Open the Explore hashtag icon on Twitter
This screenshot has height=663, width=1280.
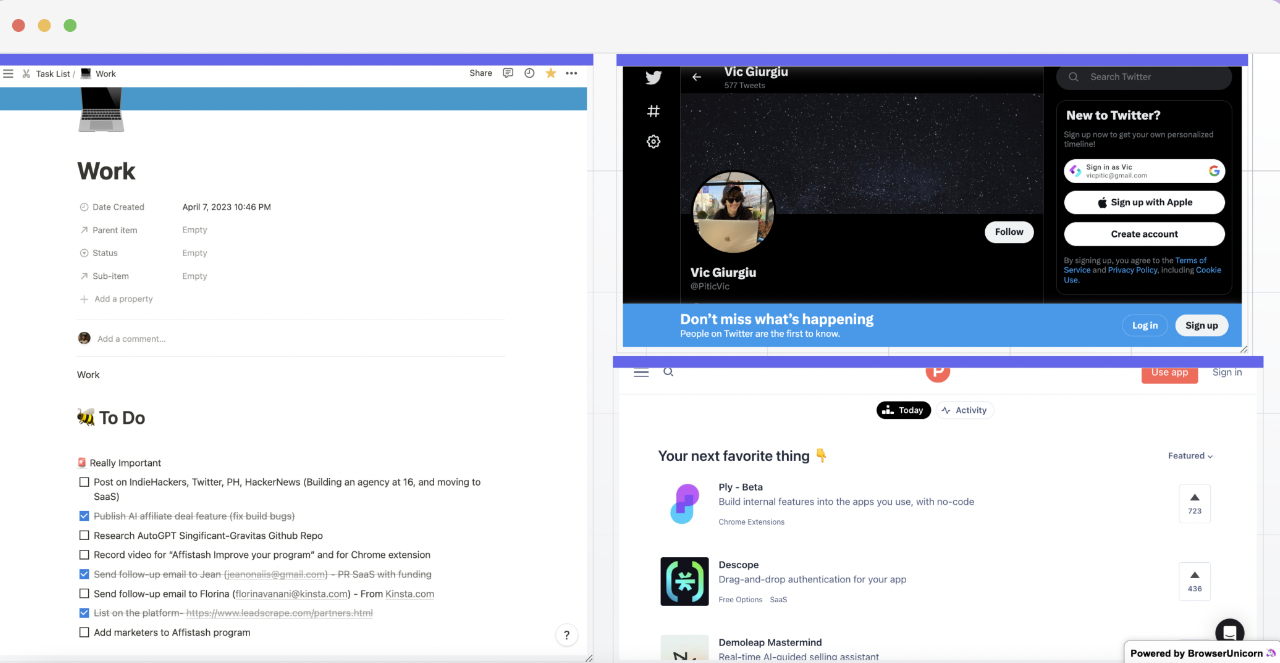pos(653,111)
